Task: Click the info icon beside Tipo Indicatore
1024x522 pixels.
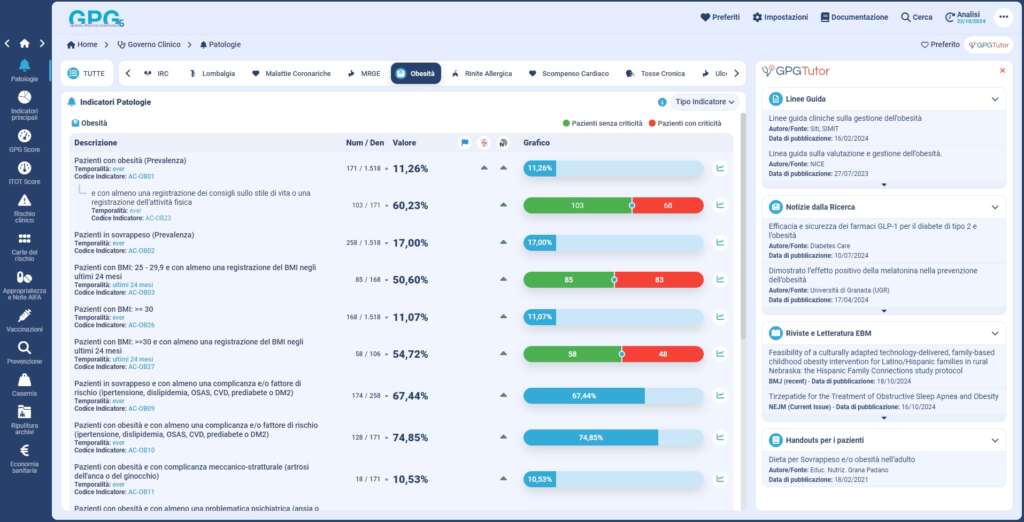Action: (x=662, y=102)
